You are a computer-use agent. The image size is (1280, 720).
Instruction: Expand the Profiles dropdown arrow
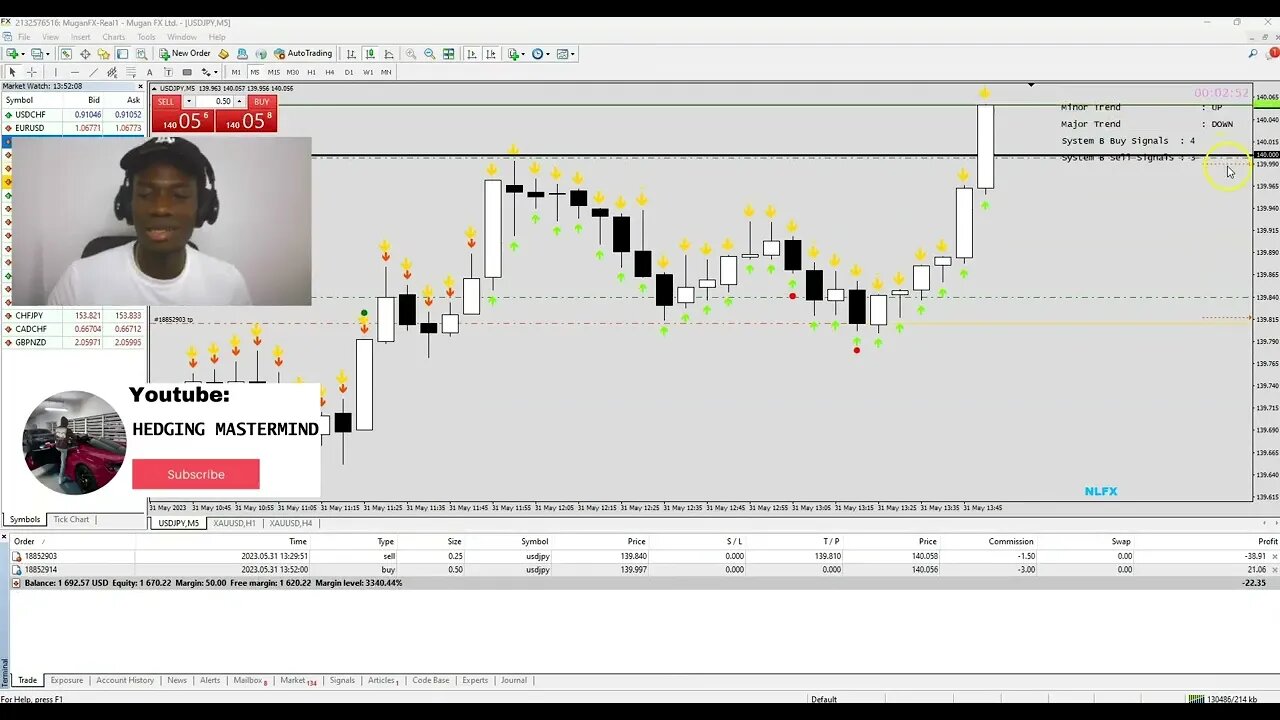pyautogui.click(x=48, y=54)
